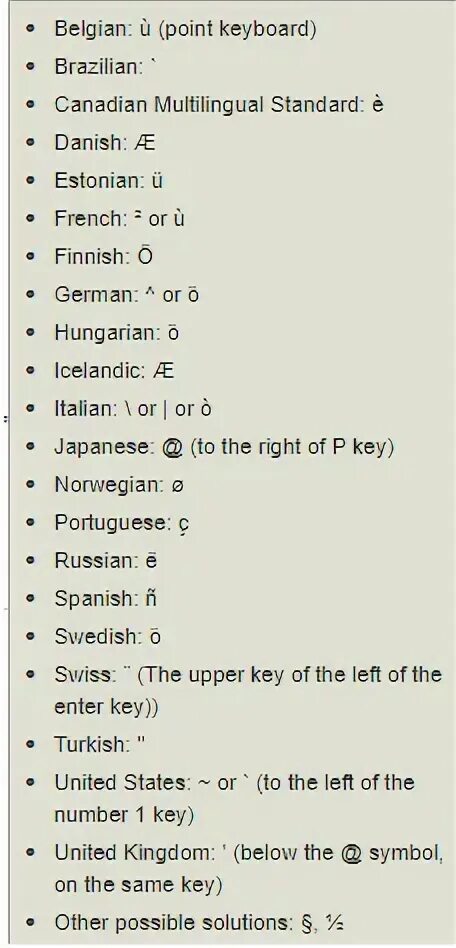Click the Hungarian list item

tap(117, 333)
